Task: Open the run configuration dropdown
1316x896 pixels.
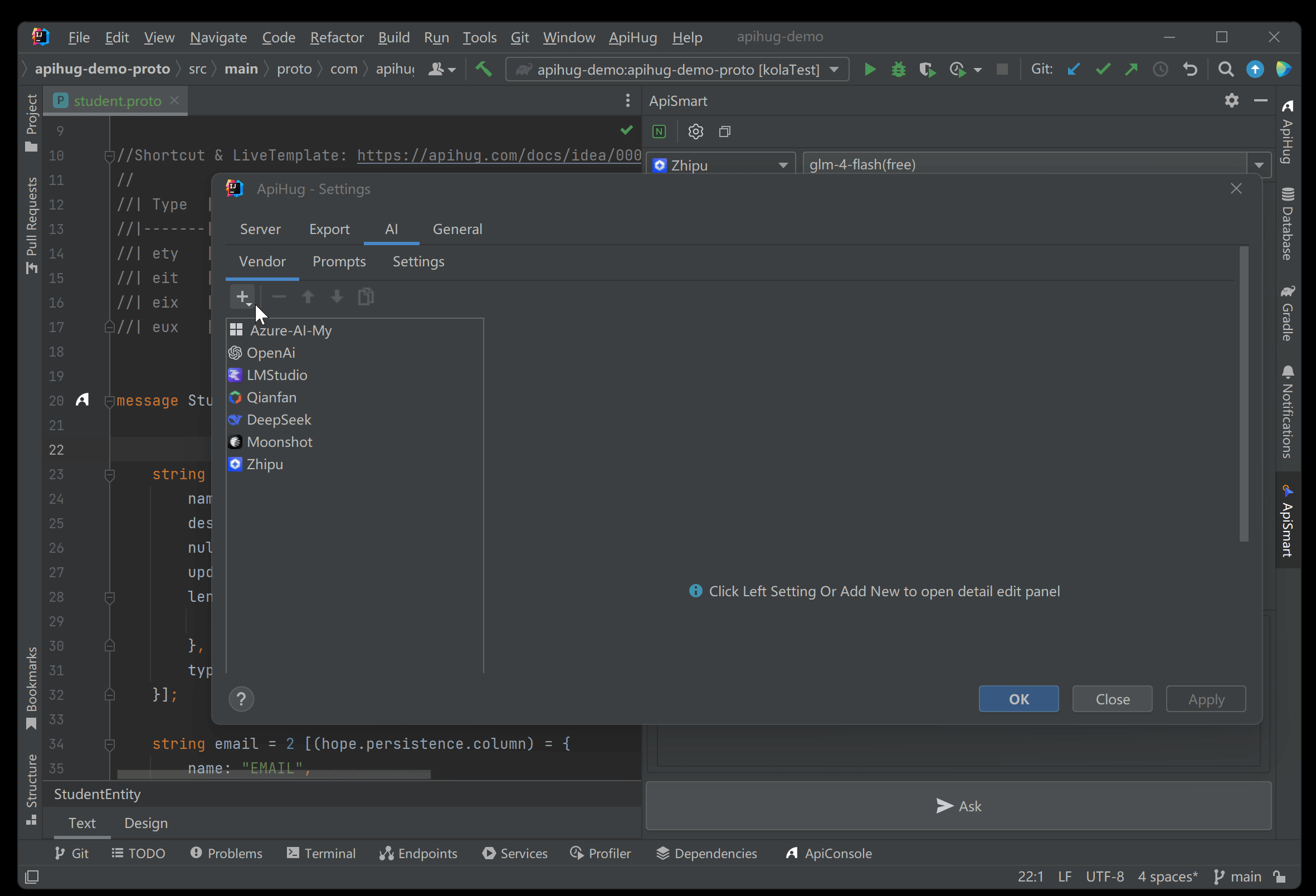Action: tap(678, 69)
